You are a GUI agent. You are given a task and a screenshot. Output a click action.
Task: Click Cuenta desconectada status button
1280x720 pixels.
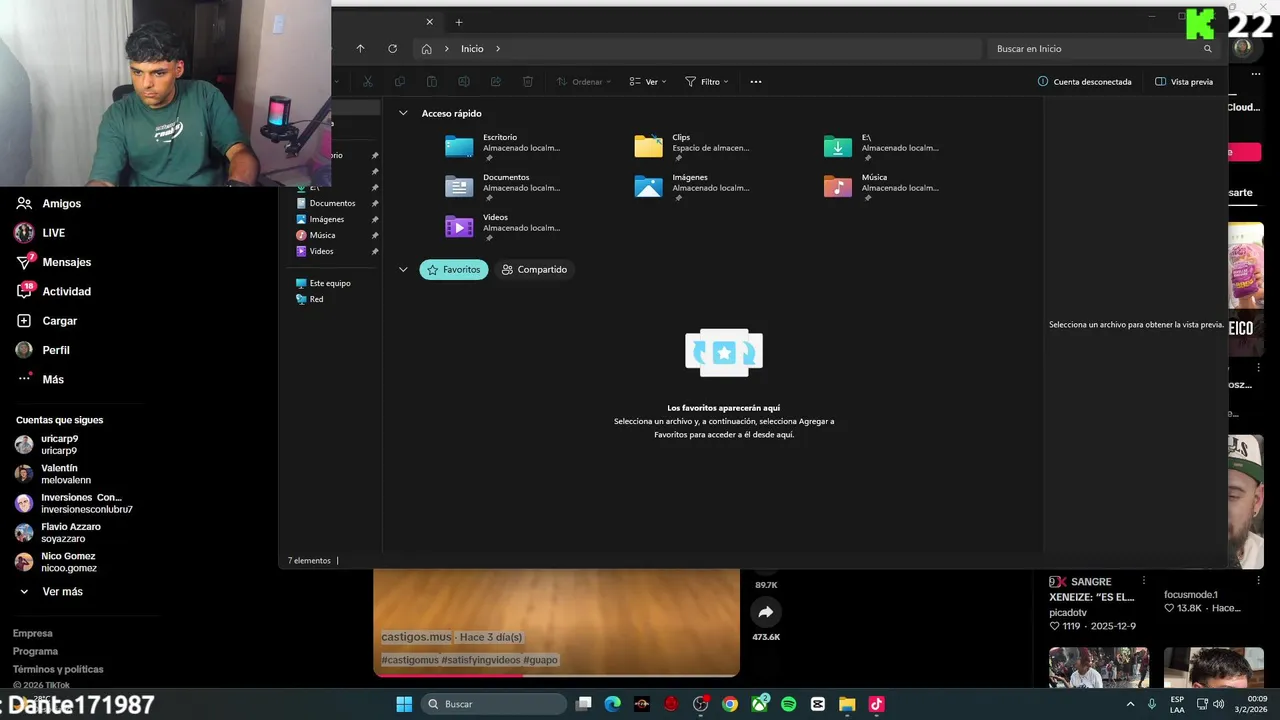1085,81
